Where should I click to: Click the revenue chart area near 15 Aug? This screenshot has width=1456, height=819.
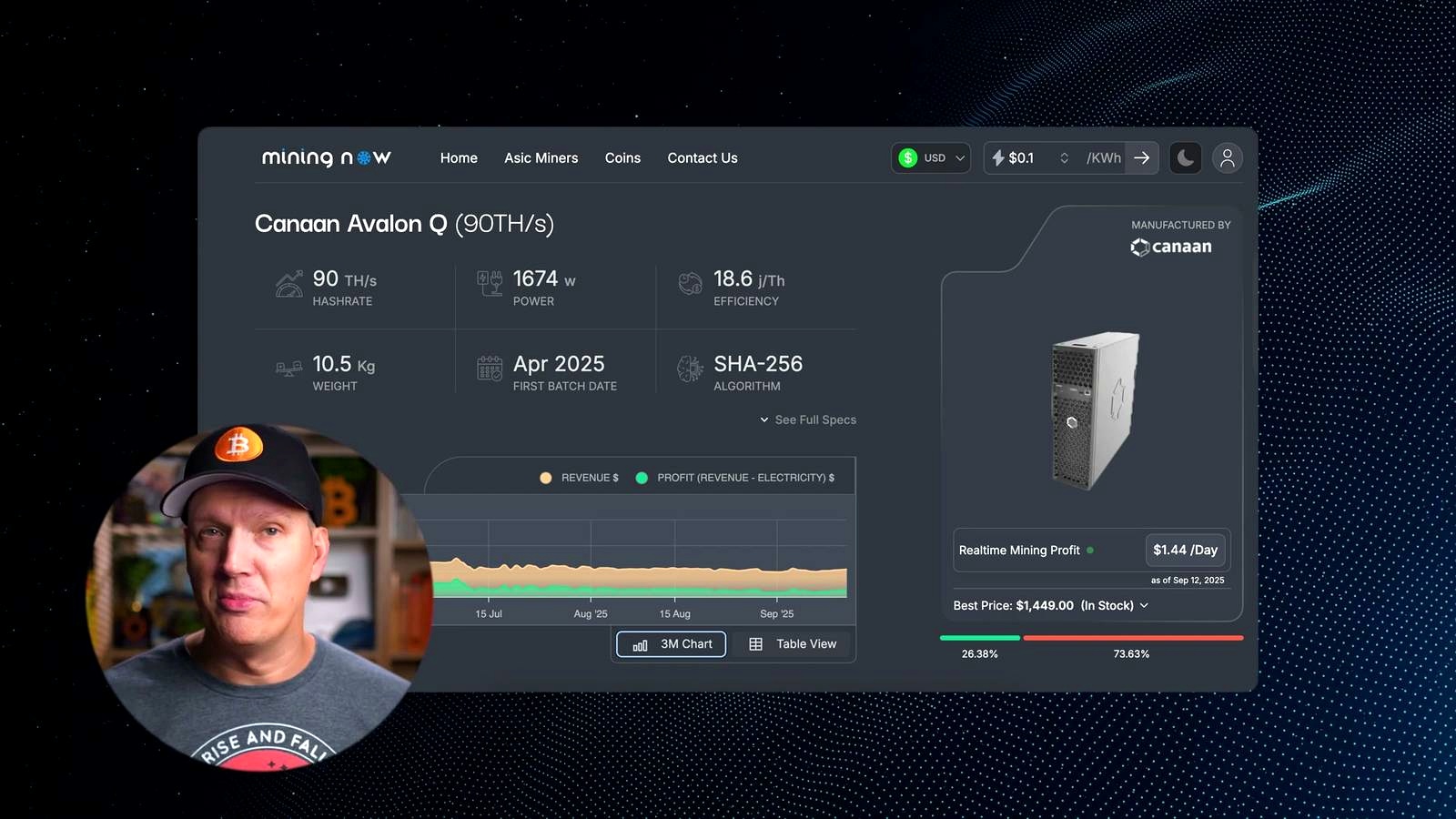[675, 578]
